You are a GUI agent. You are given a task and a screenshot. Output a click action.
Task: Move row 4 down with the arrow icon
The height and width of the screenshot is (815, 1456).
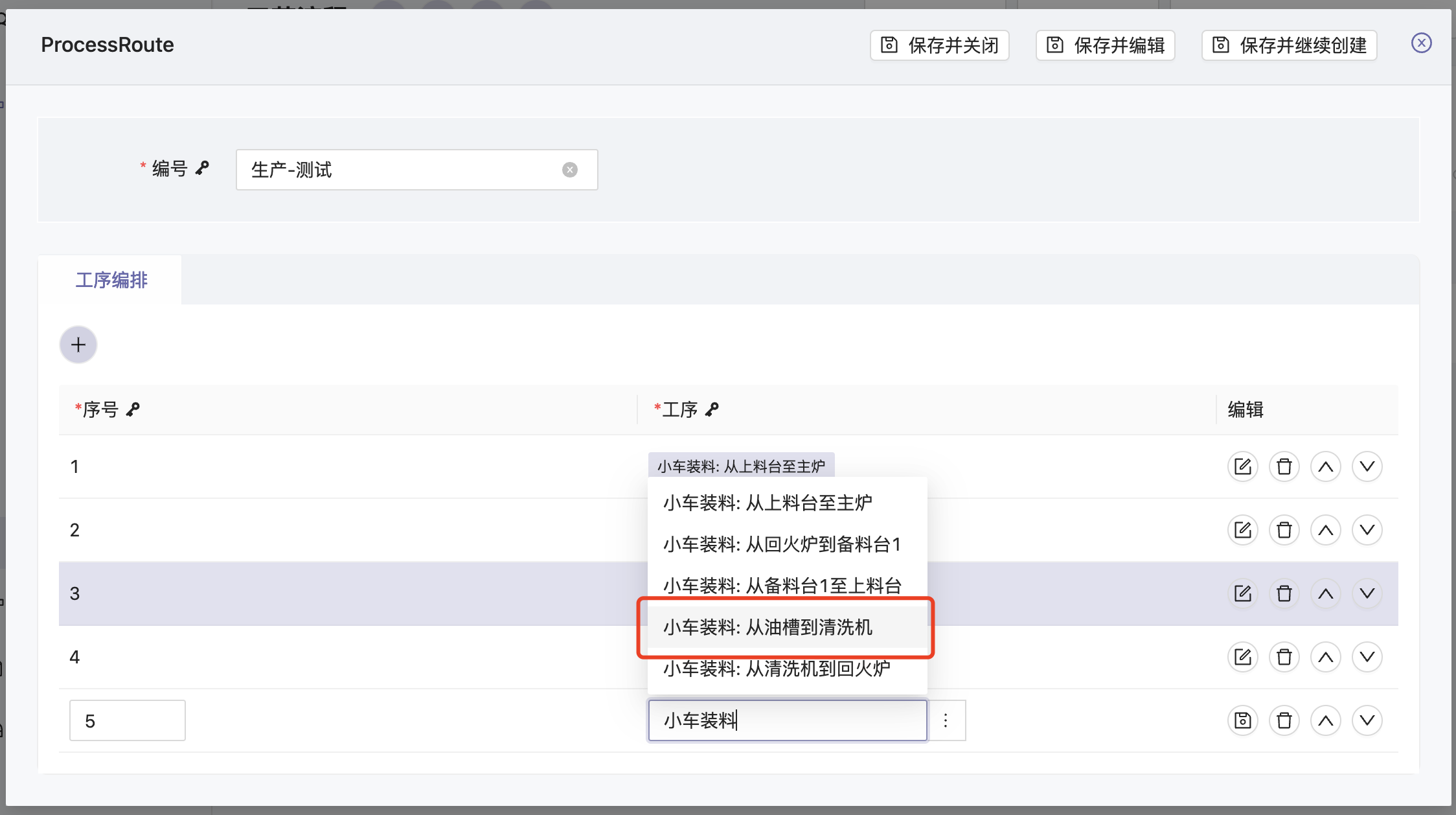click(1367, 657)
